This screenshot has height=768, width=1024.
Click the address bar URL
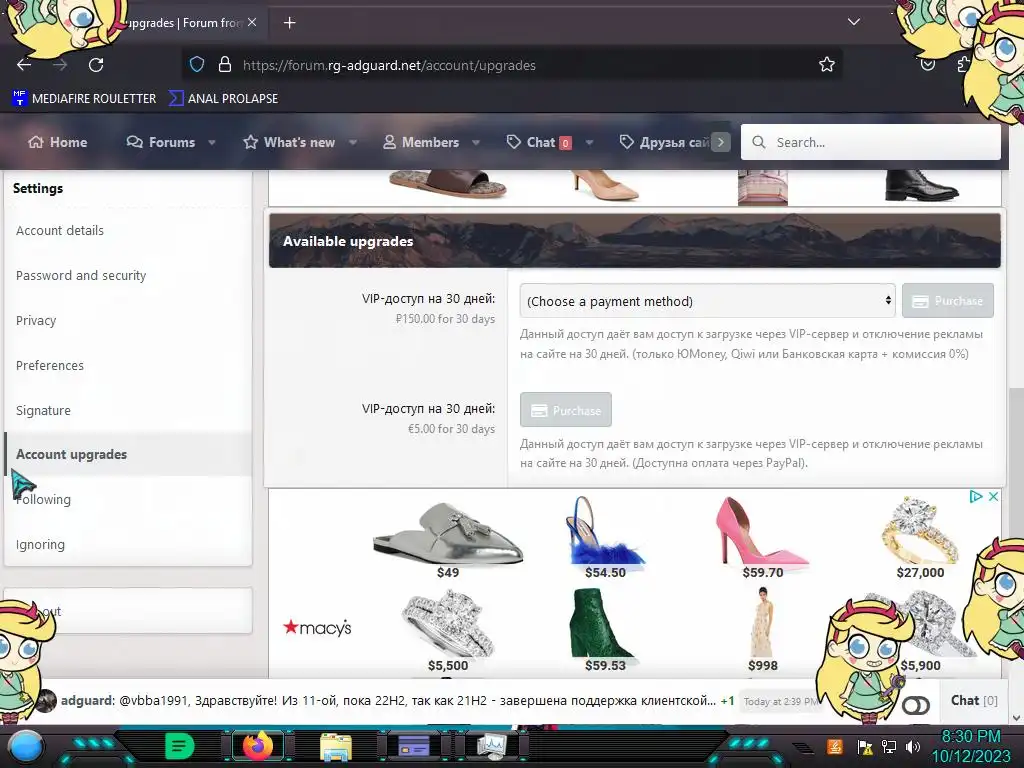(x=389, y=65)
